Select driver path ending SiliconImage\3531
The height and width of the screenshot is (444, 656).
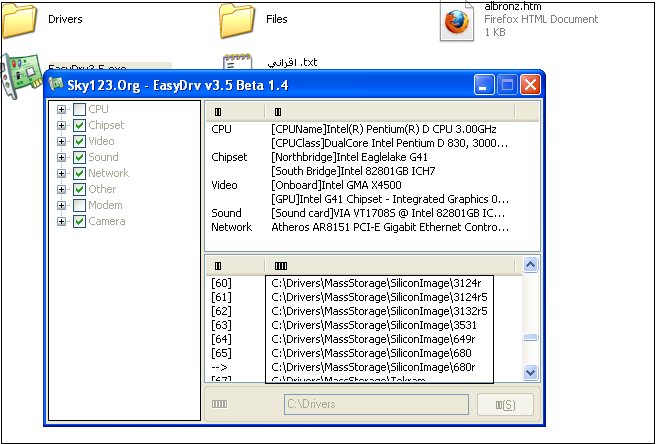point(374,325)
